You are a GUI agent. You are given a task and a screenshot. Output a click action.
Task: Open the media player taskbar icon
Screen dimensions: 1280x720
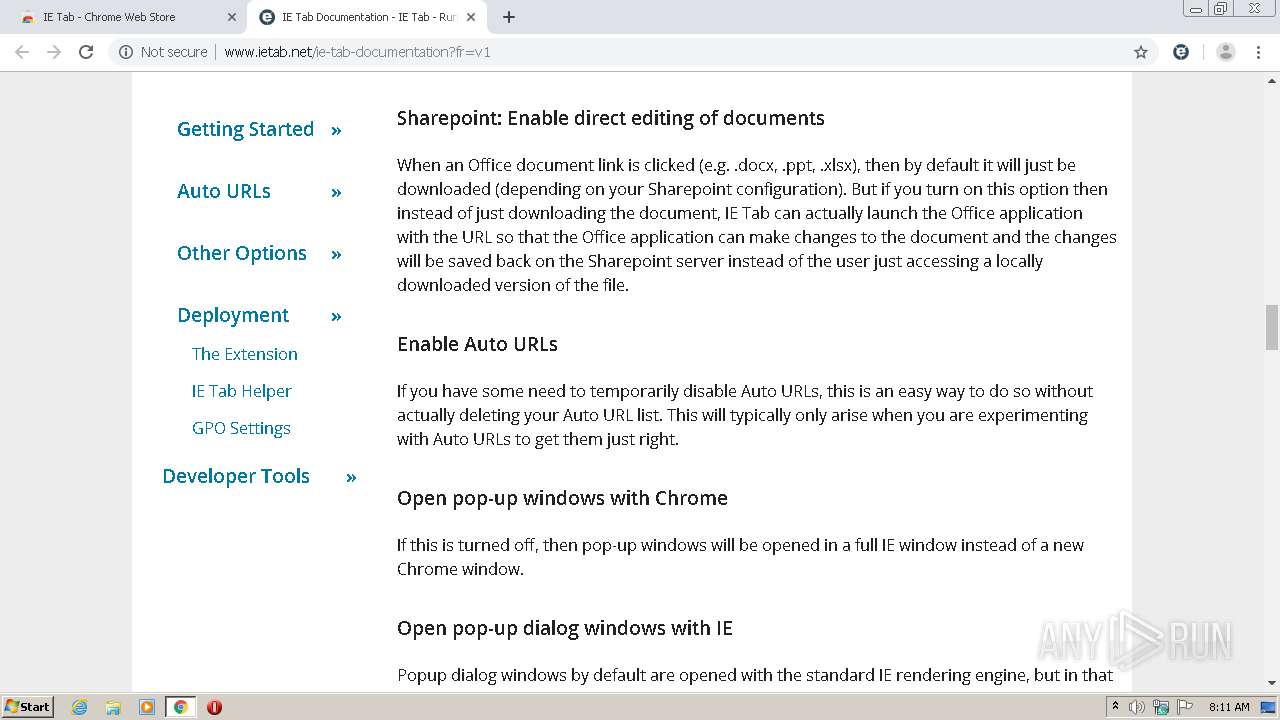pos(146,707)
